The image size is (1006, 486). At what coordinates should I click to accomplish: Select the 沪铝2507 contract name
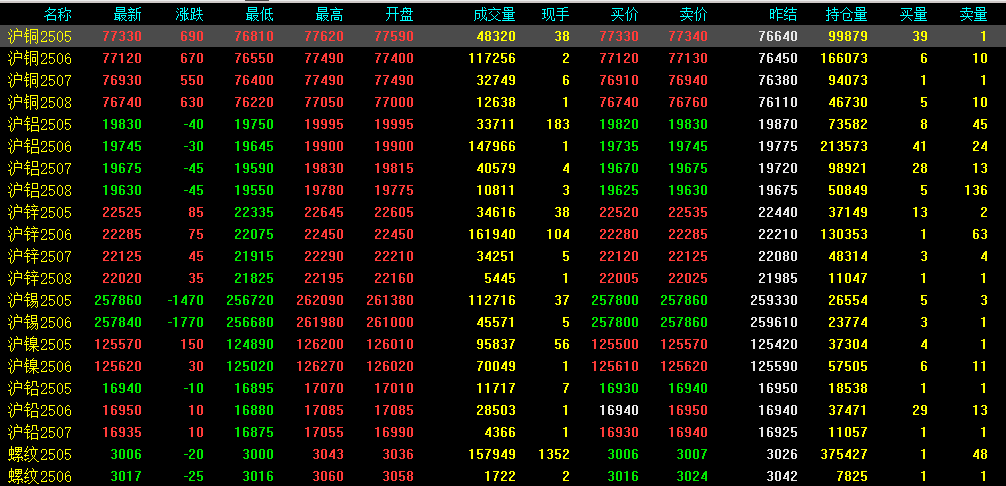[x=40, y=169]
